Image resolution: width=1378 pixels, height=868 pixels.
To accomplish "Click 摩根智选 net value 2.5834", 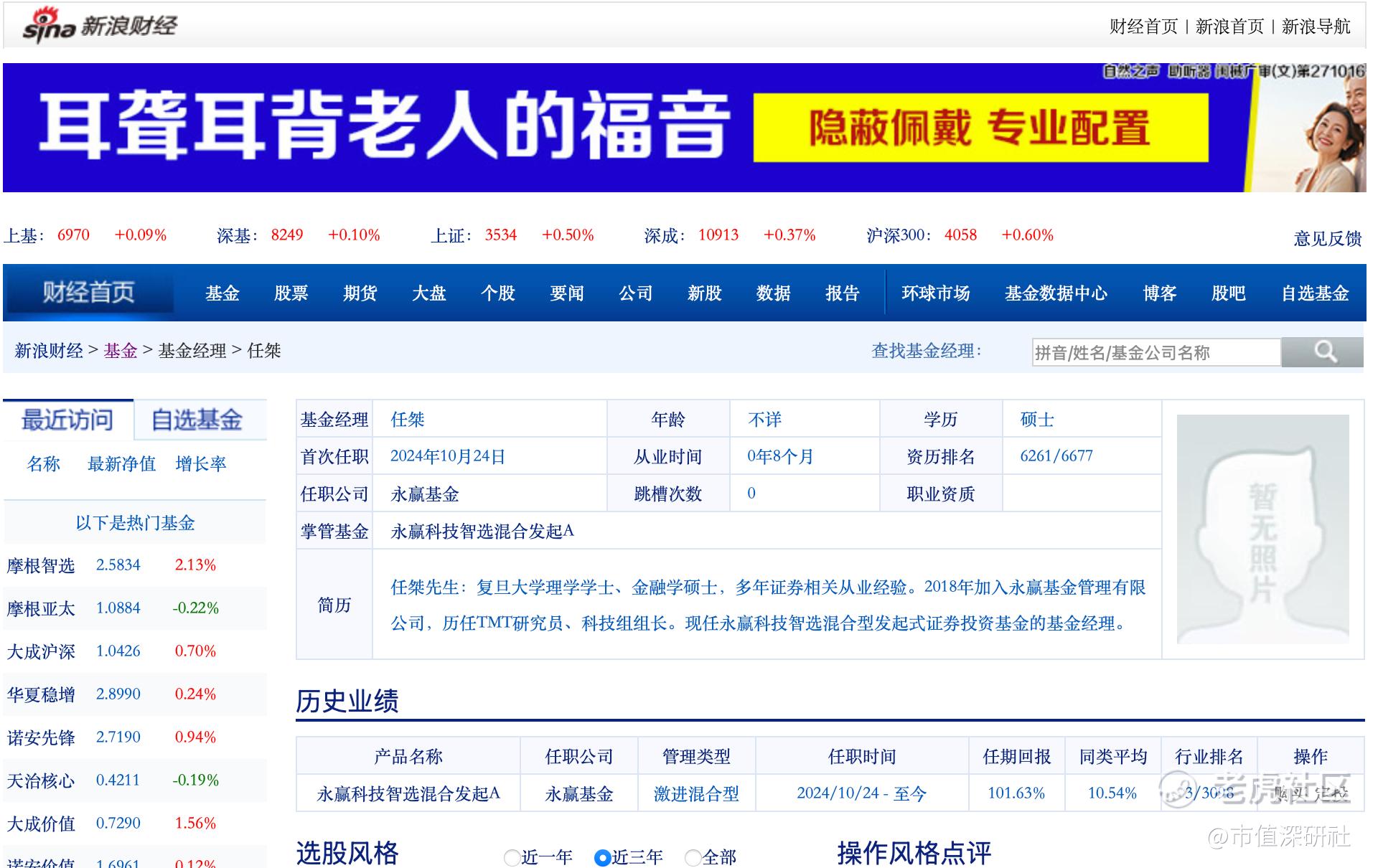I will click(118, 565).
